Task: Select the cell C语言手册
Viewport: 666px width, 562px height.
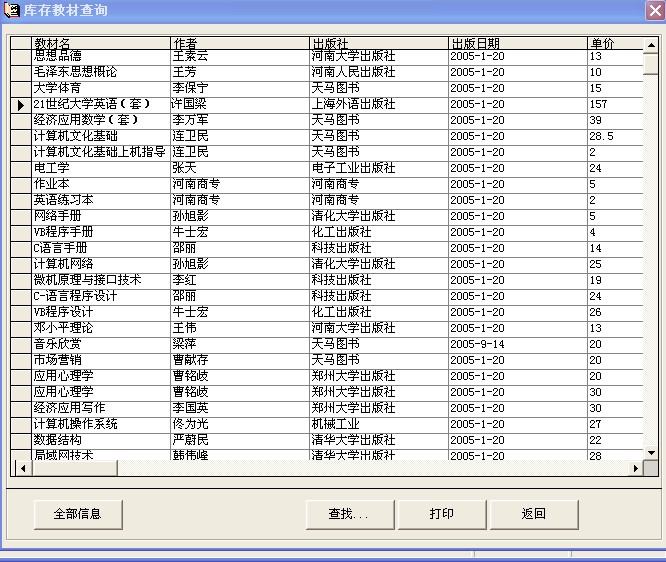Action: click(101, 249)
